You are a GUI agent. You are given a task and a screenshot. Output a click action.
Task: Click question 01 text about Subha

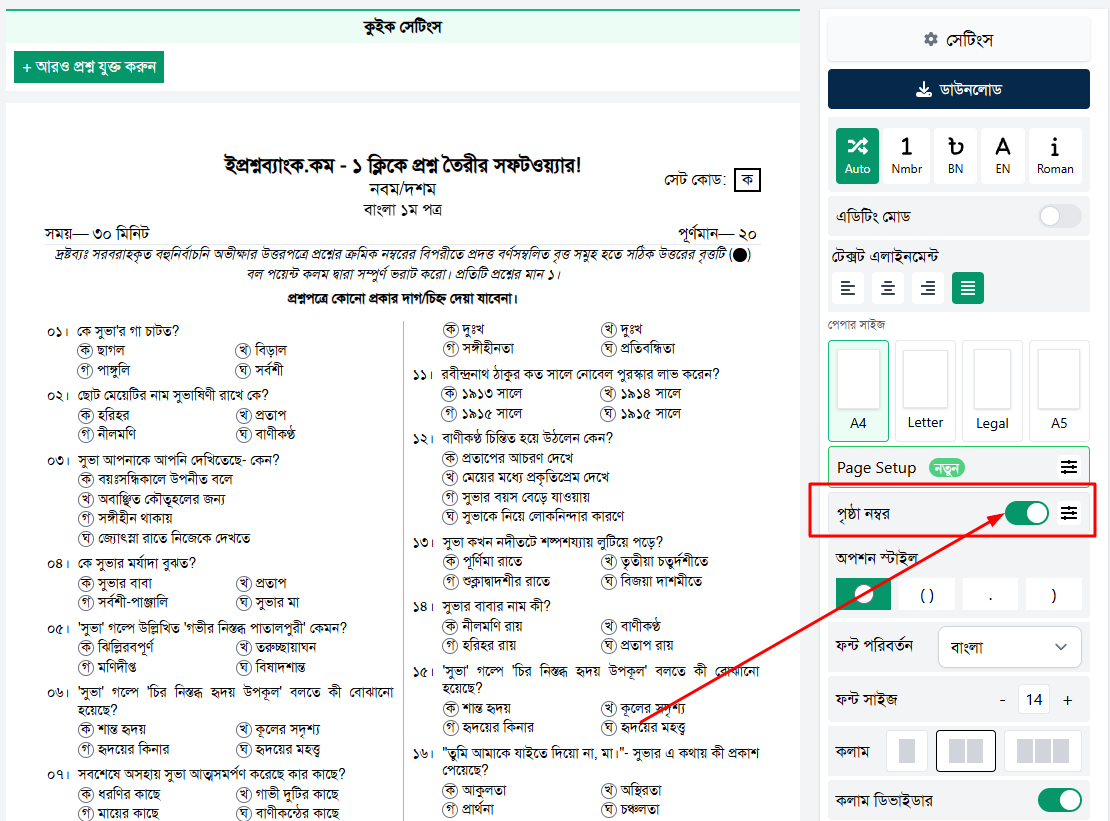[128, 331]
